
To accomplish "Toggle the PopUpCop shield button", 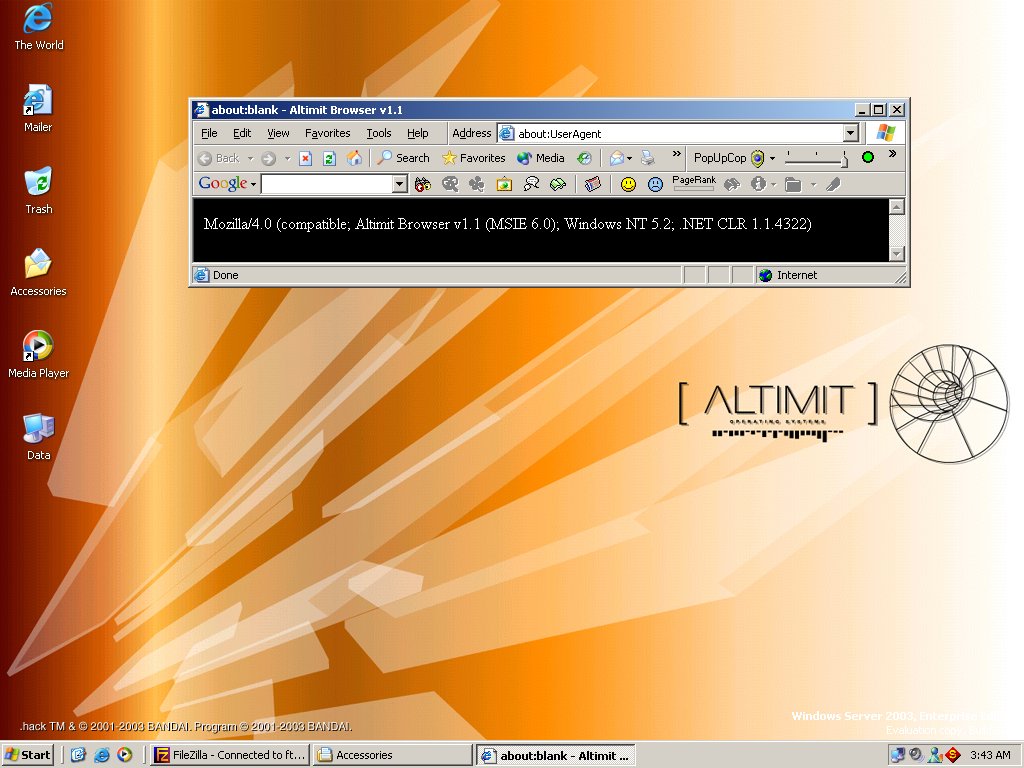I will pos(758,158).
